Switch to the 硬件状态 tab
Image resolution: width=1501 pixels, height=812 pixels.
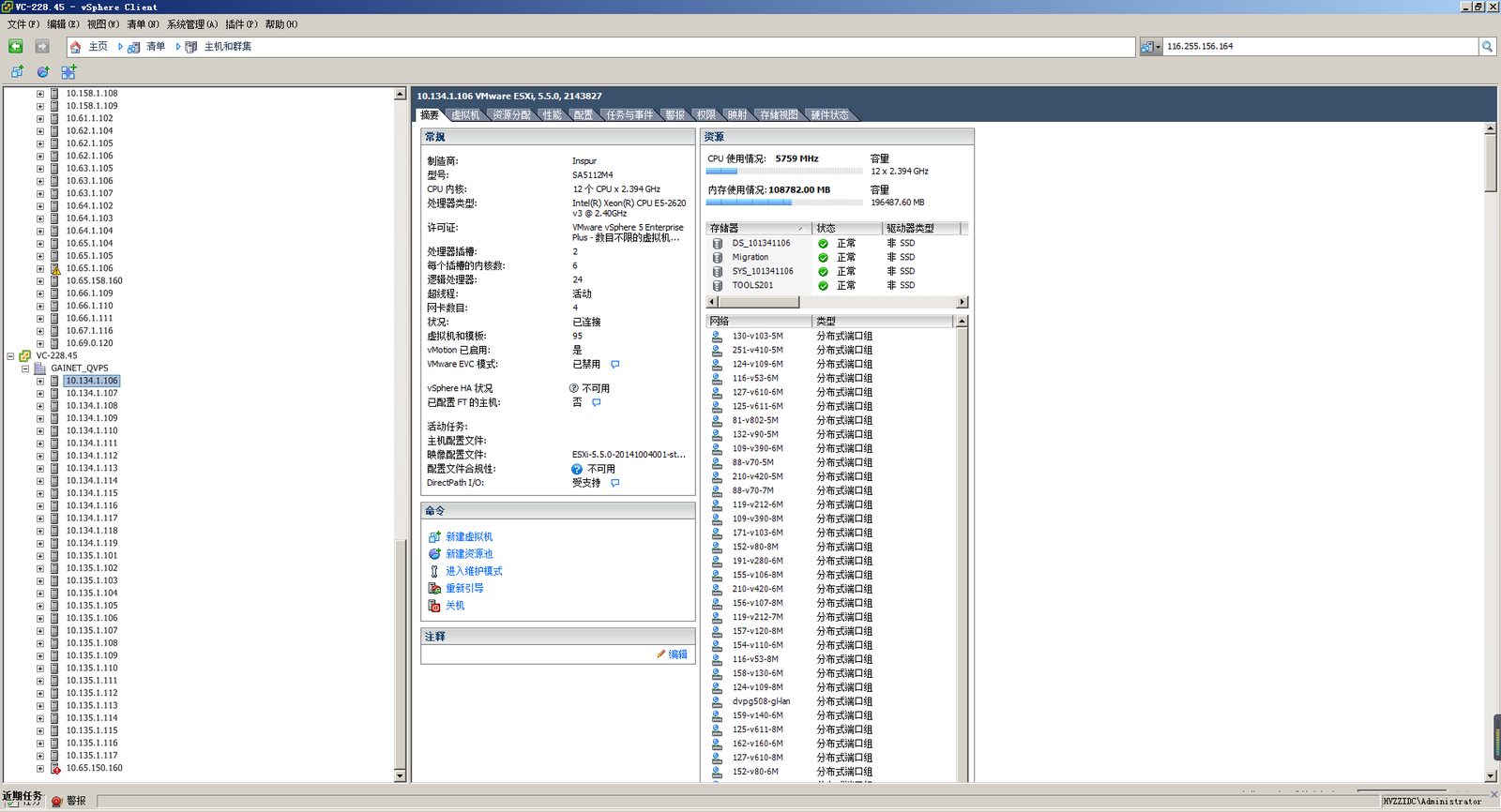[829, 115]
